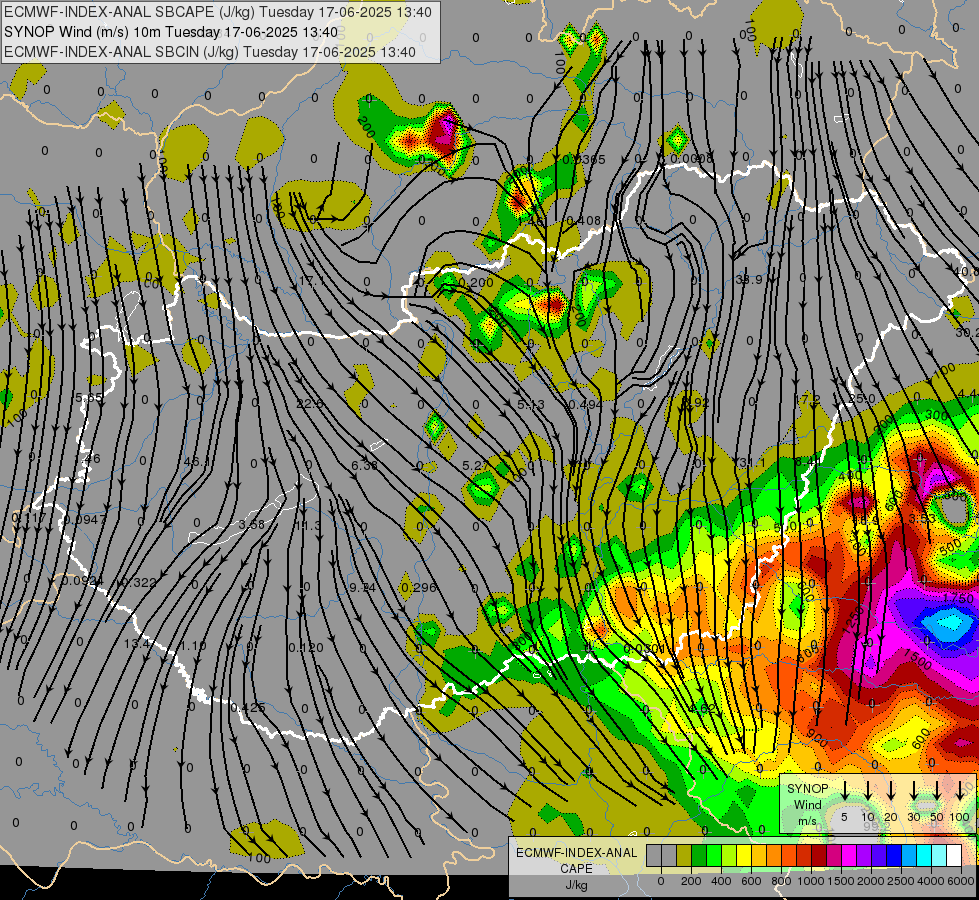Select the olive swatch in the CAPE legend
This screenshot has height=900, width=979.
(684, 856)
